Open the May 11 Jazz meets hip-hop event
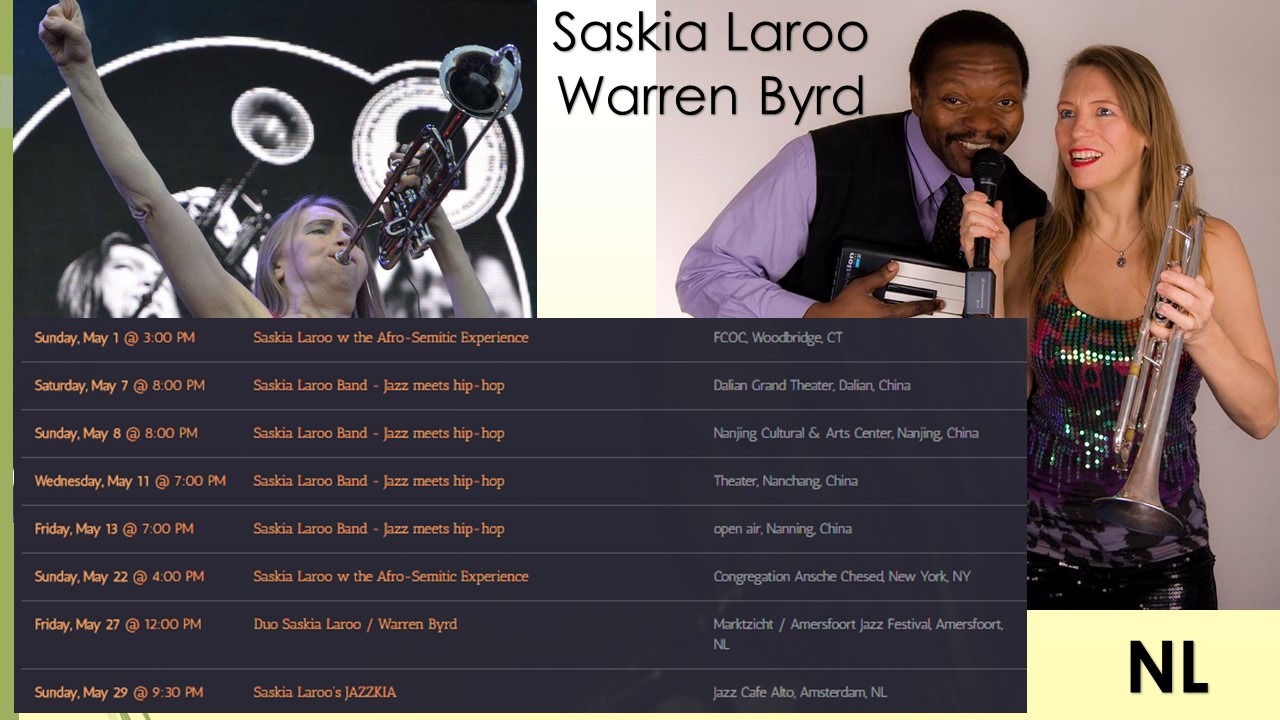This screenshot has height=720, width=1280. pyautogui.click(x=379, y=481)
